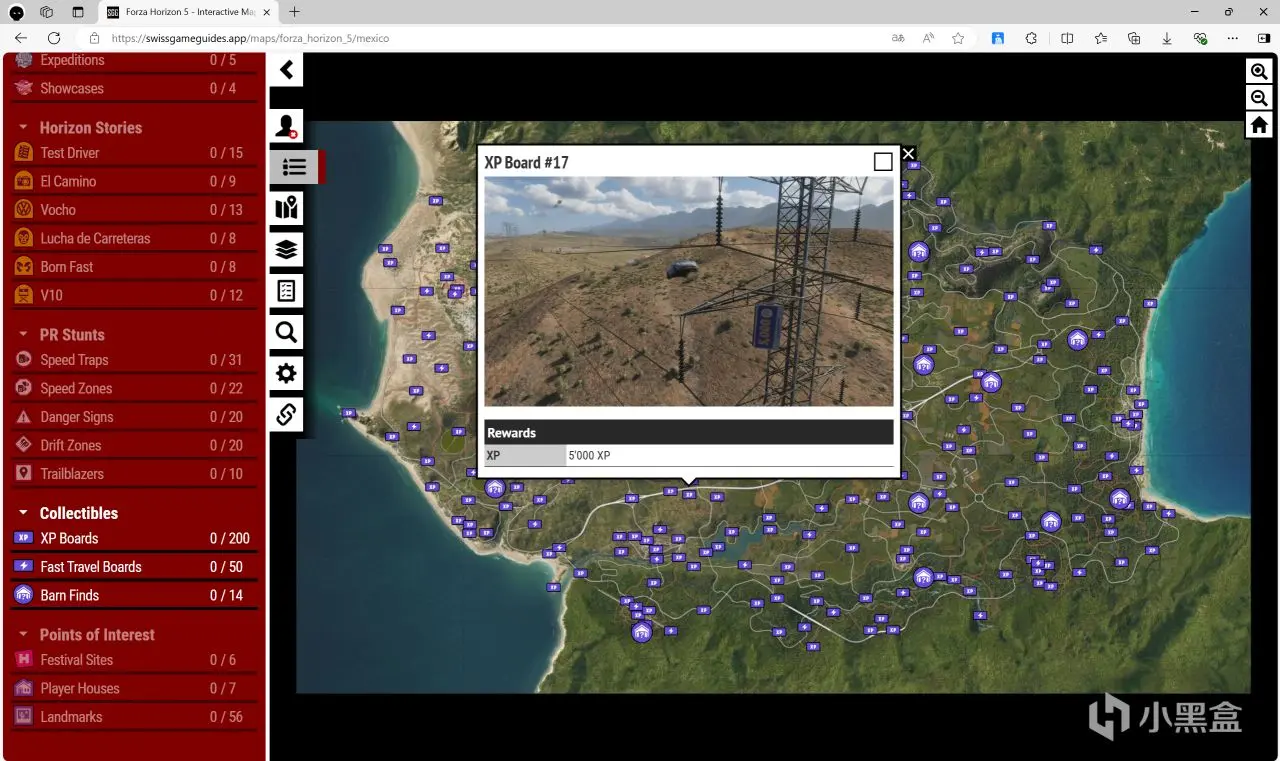Screen dimensions: 1280x761
Task: Toggle the XP Boards category
Action: pyautogui.click(x=135, y=538)
